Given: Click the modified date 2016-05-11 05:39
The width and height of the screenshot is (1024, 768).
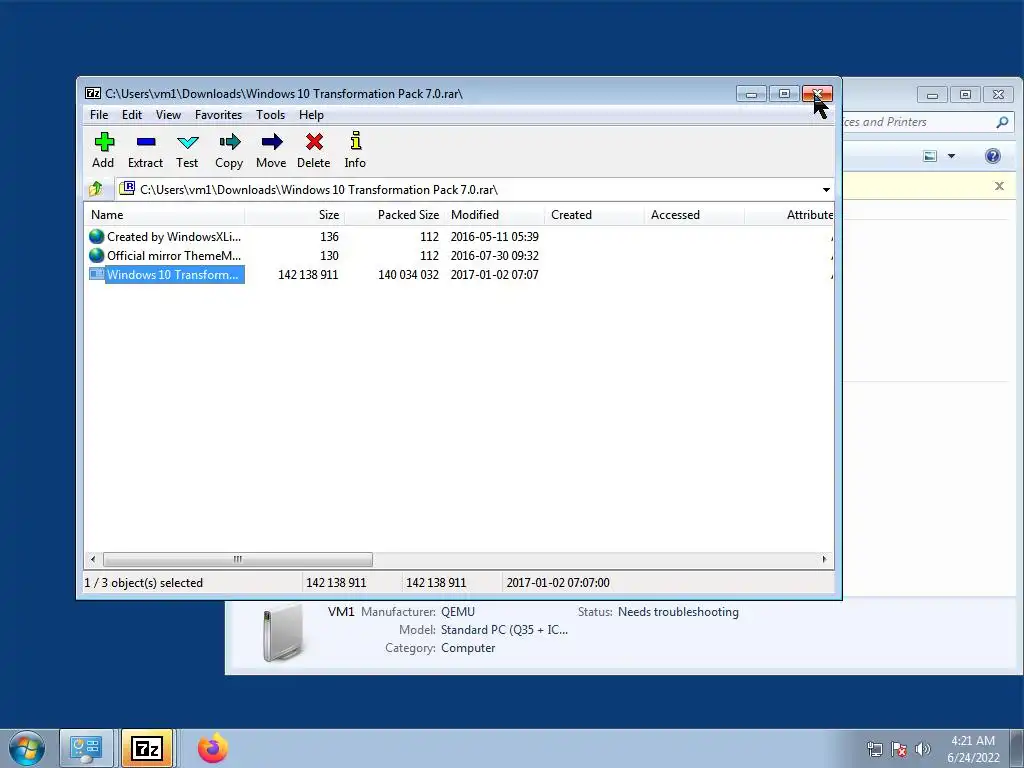Looking at the screenshot, I should pyautogui.click(x=494, y=236).
